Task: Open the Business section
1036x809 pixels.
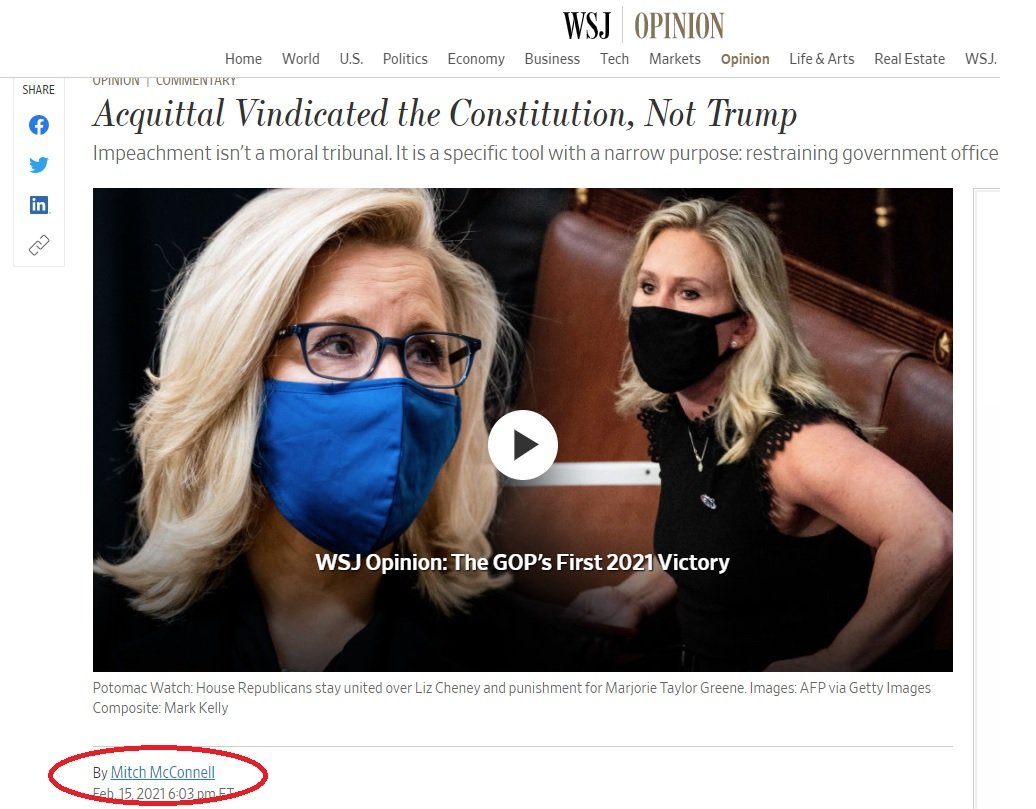Action: click(x=552, y=59)
